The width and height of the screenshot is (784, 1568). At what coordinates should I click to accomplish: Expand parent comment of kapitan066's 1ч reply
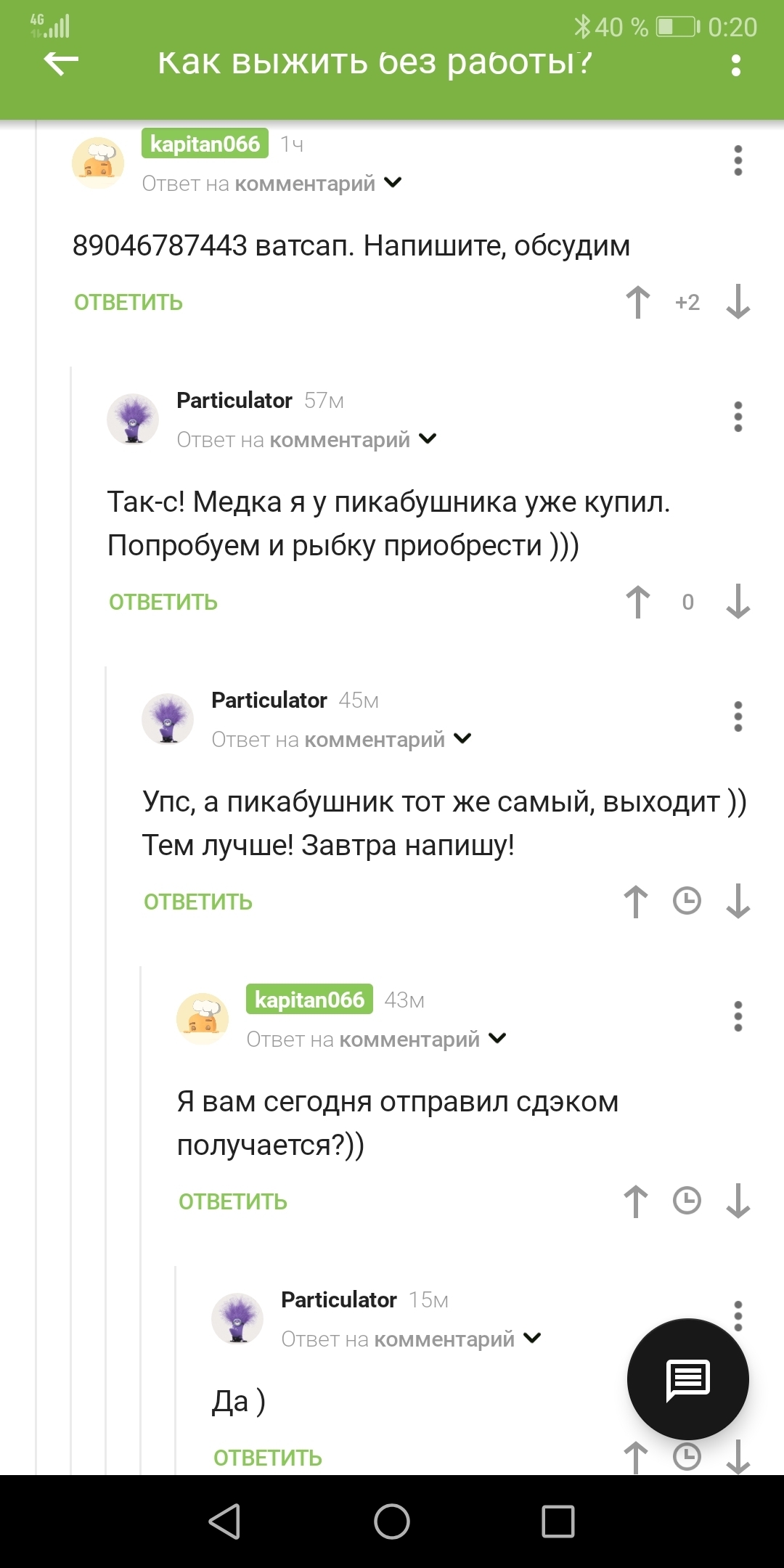(x=393, y=183)
